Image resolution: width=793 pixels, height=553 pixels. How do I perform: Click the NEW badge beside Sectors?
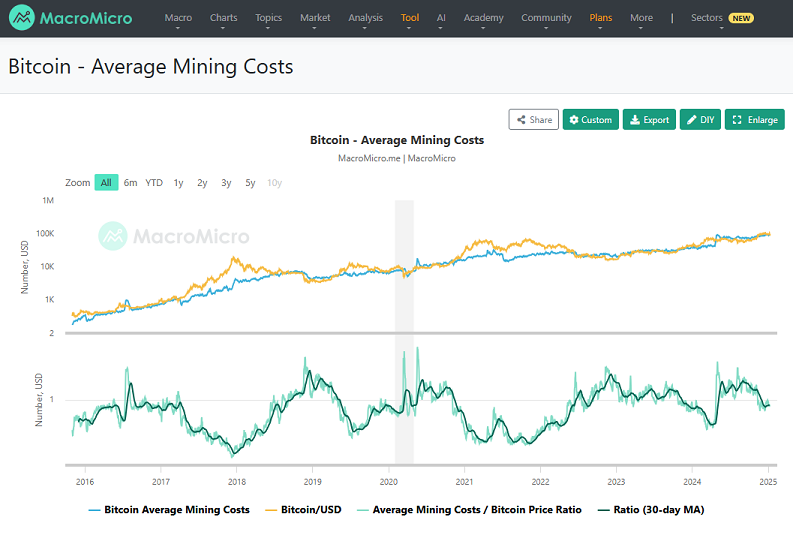[x=741, y=18]
